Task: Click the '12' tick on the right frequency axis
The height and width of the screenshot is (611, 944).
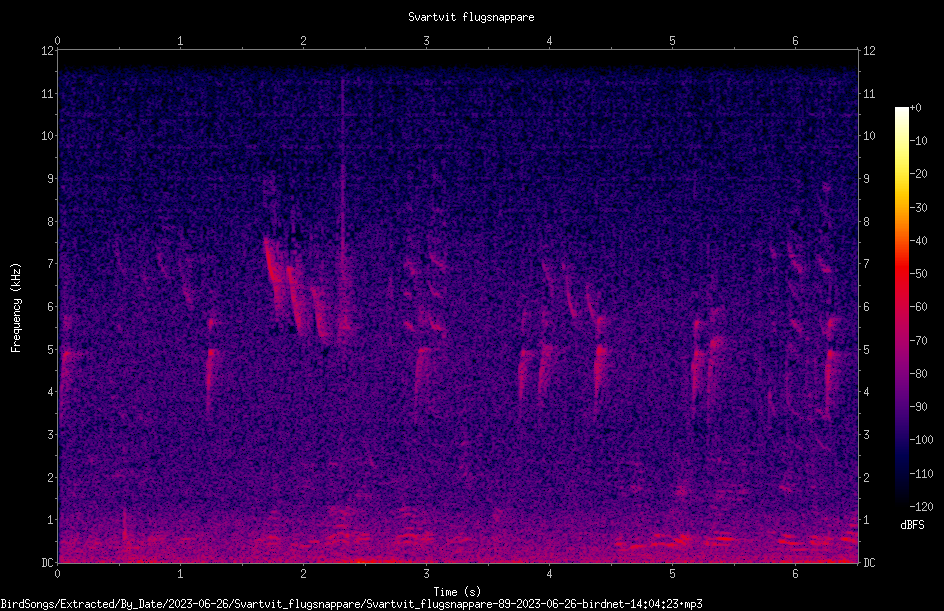Action: pyautogui.click(x=869, y=51)
